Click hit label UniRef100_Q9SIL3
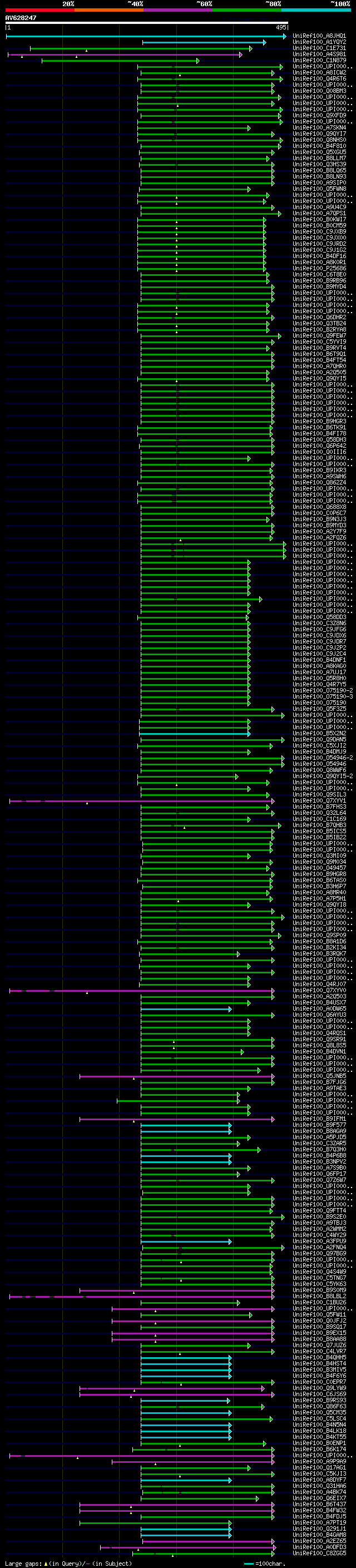 [319, 795]
